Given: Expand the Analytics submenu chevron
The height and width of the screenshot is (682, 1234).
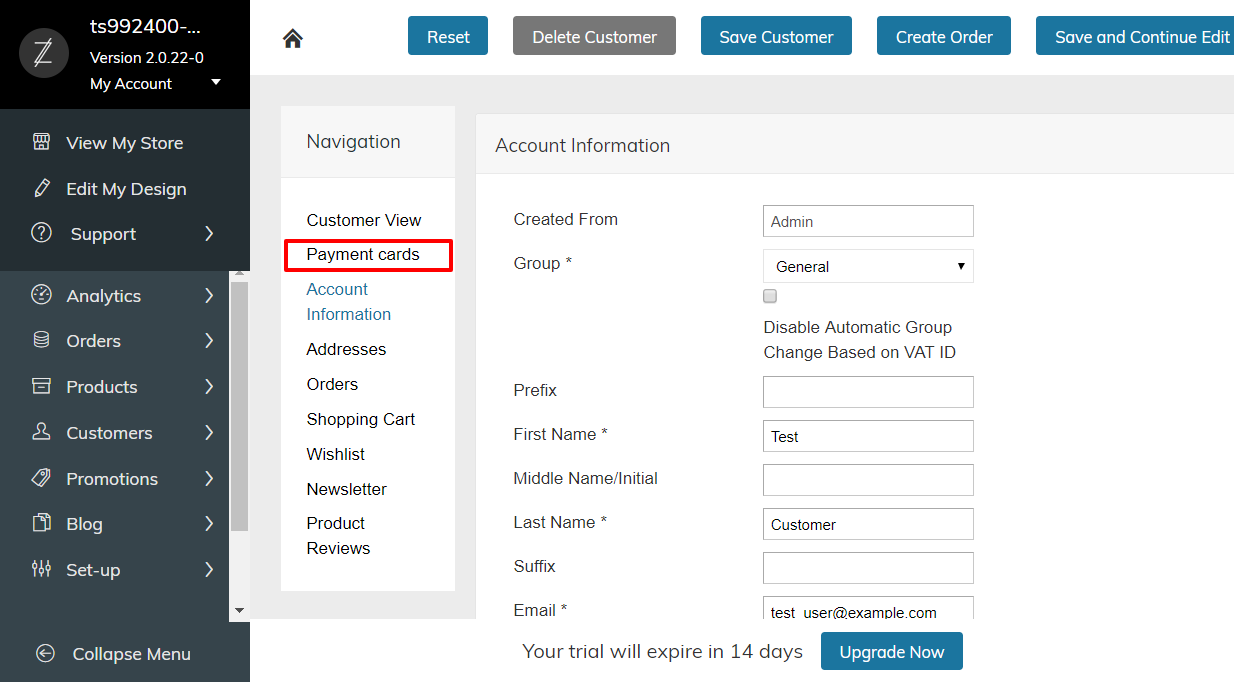Looking at the screenshot, I should pyautogui.click(x=209, y=295).
